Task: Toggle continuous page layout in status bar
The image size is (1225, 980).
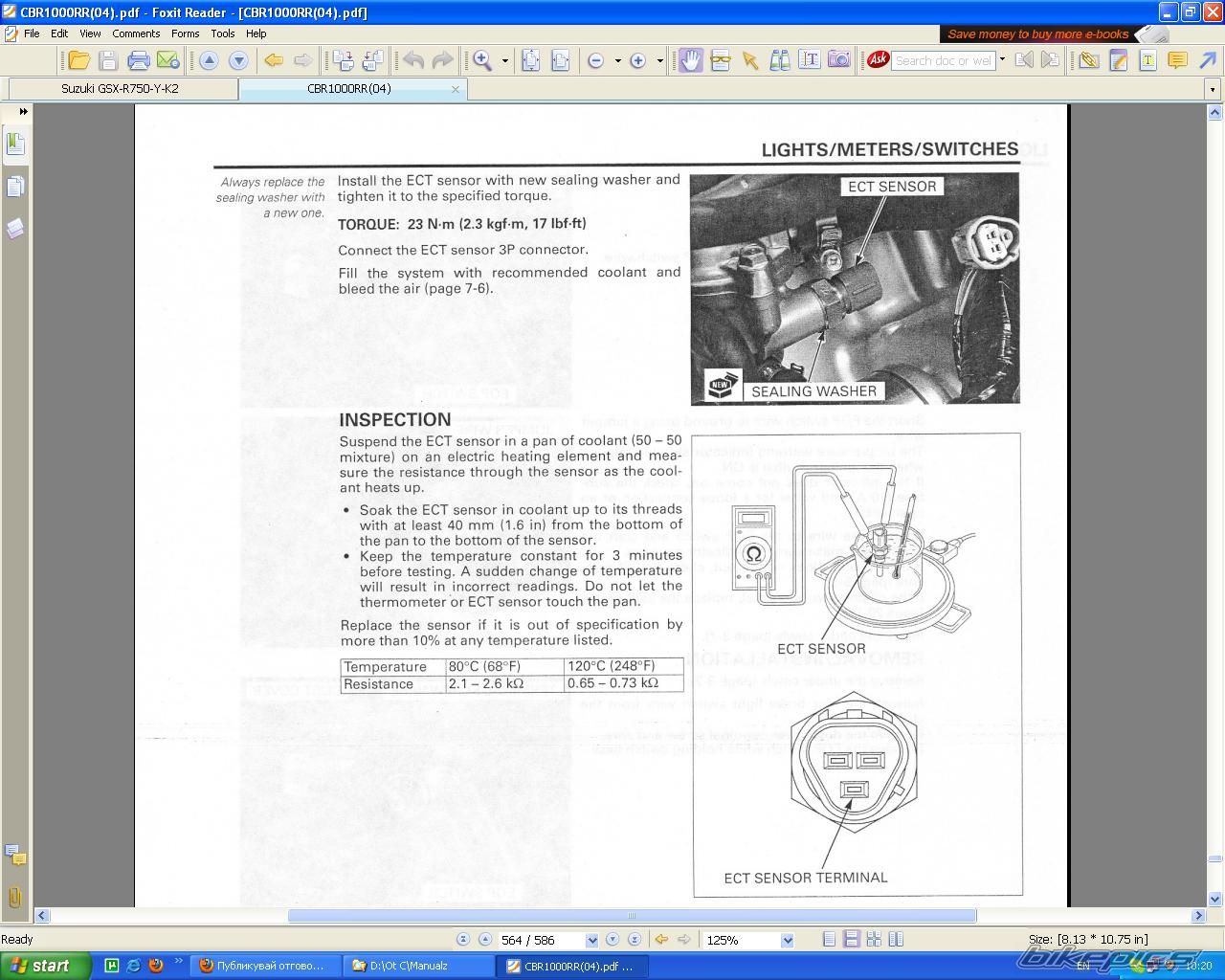Action: 850,940
